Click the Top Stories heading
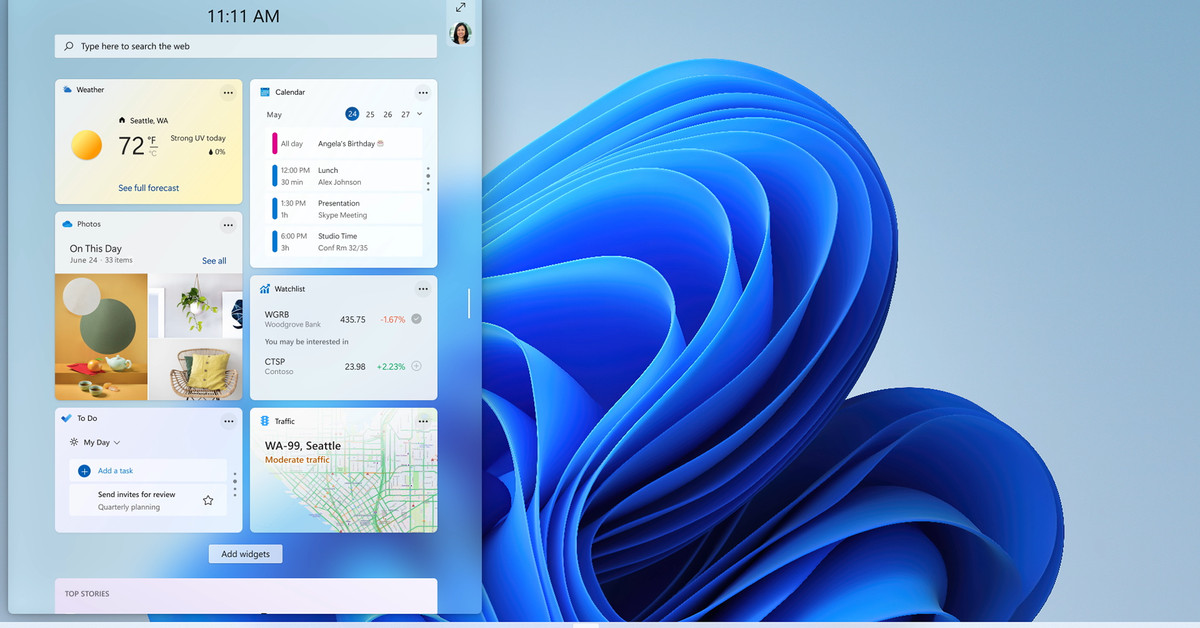 (x=87, y=594)
